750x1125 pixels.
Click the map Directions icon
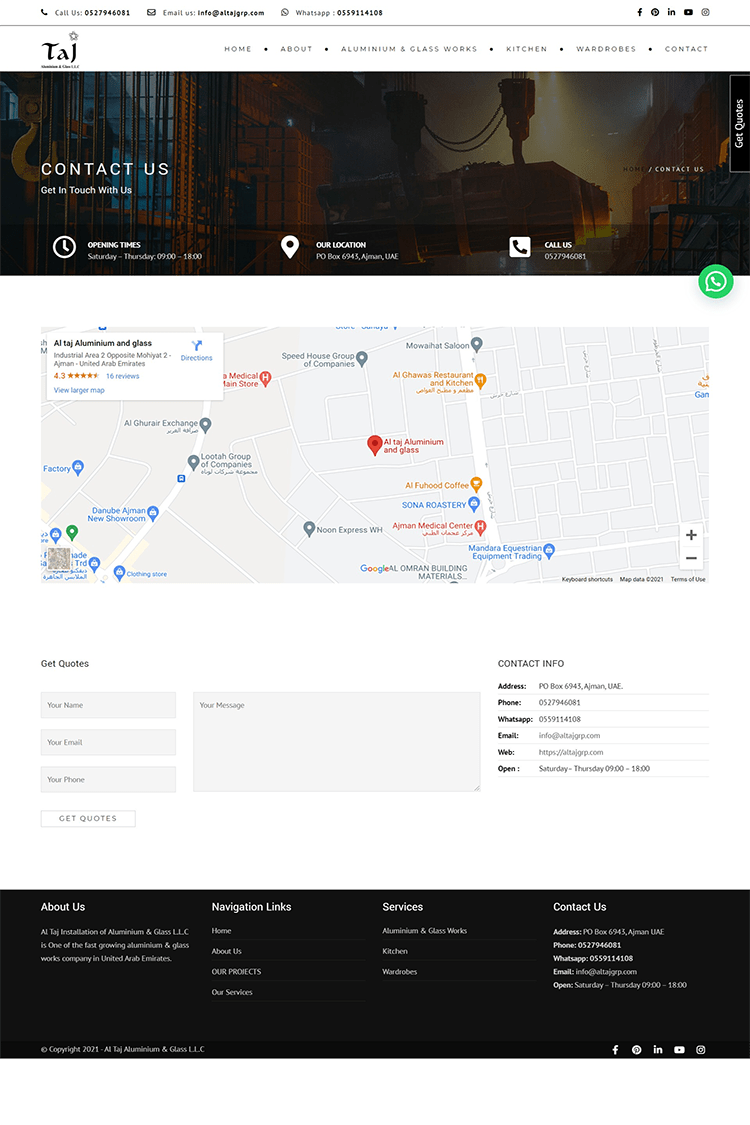point(197,346)
